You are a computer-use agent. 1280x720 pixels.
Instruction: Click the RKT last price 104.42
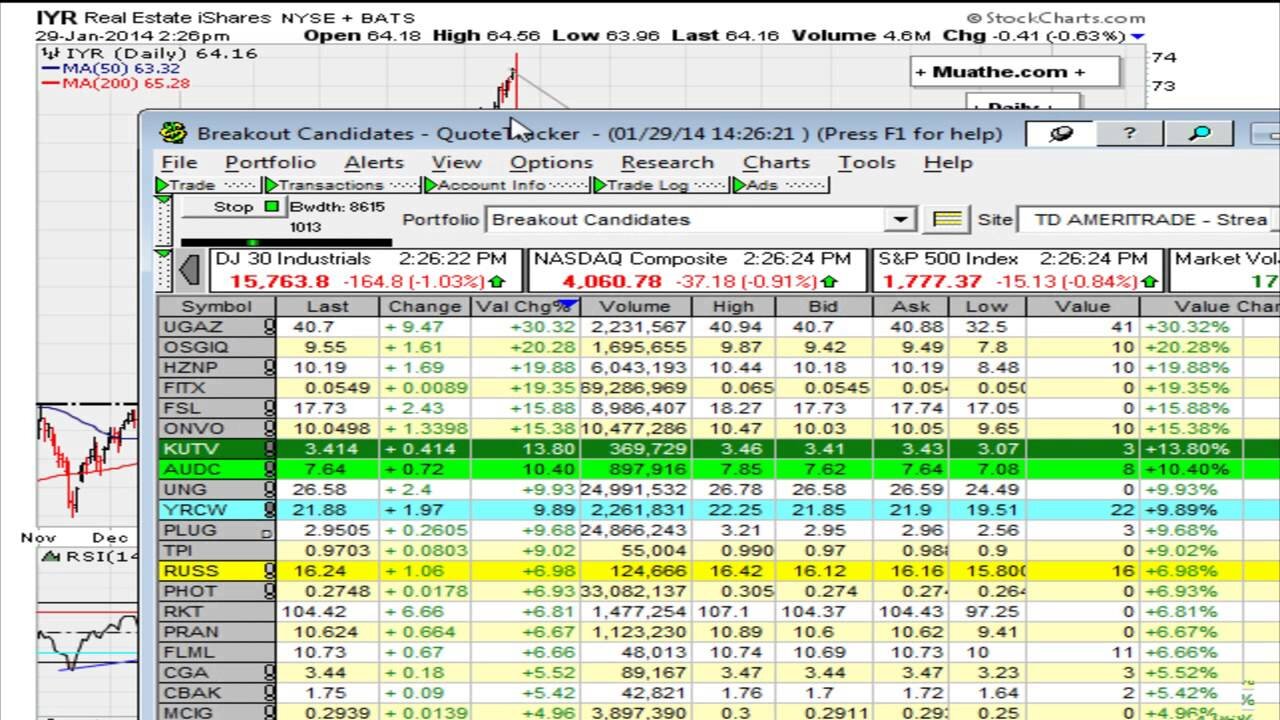pyautogui.click(x=315, y=611)
